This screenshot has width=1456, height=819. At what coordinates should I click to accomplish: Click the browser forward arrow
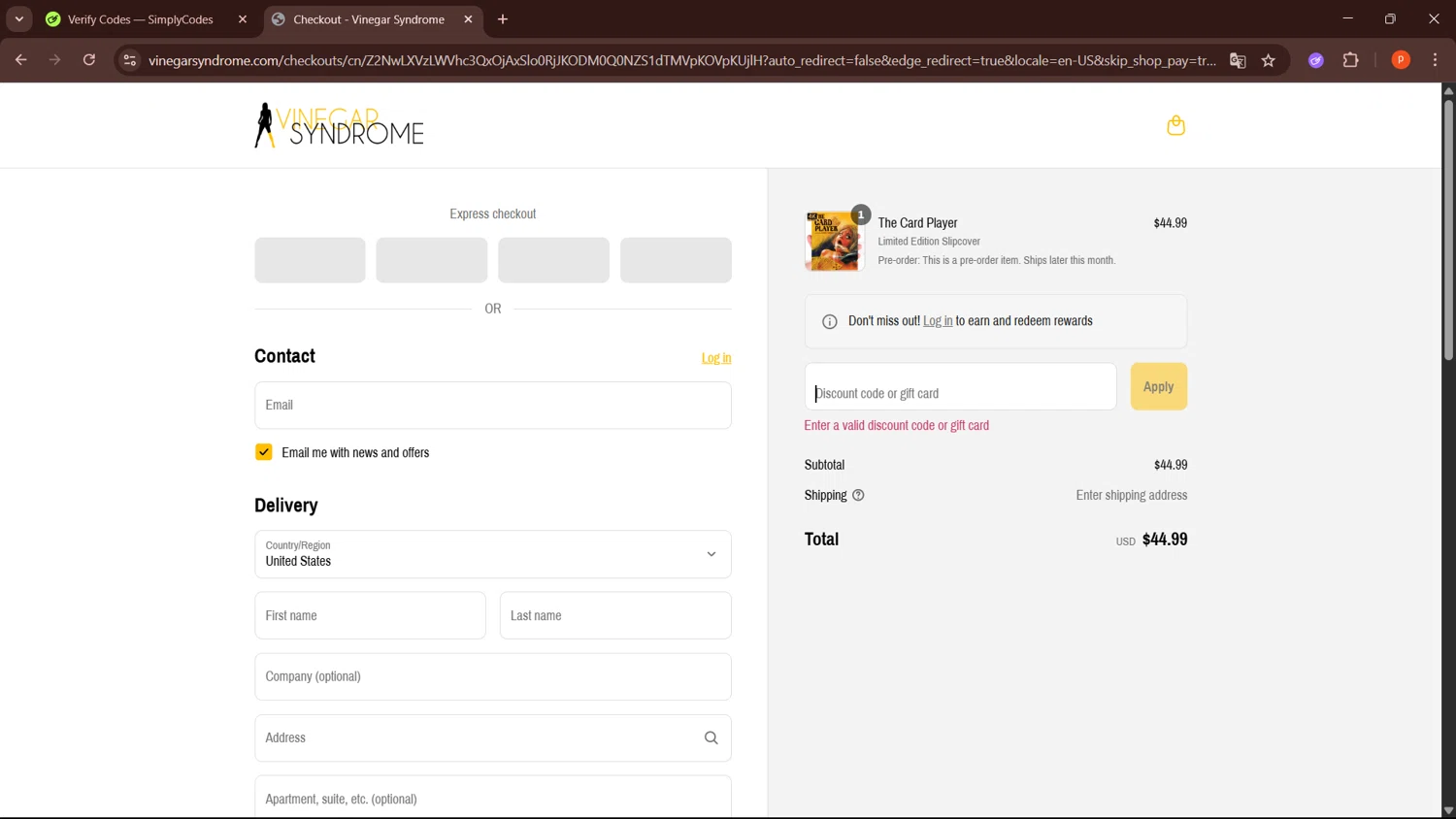pyautogui.click(x=54, y=60)
